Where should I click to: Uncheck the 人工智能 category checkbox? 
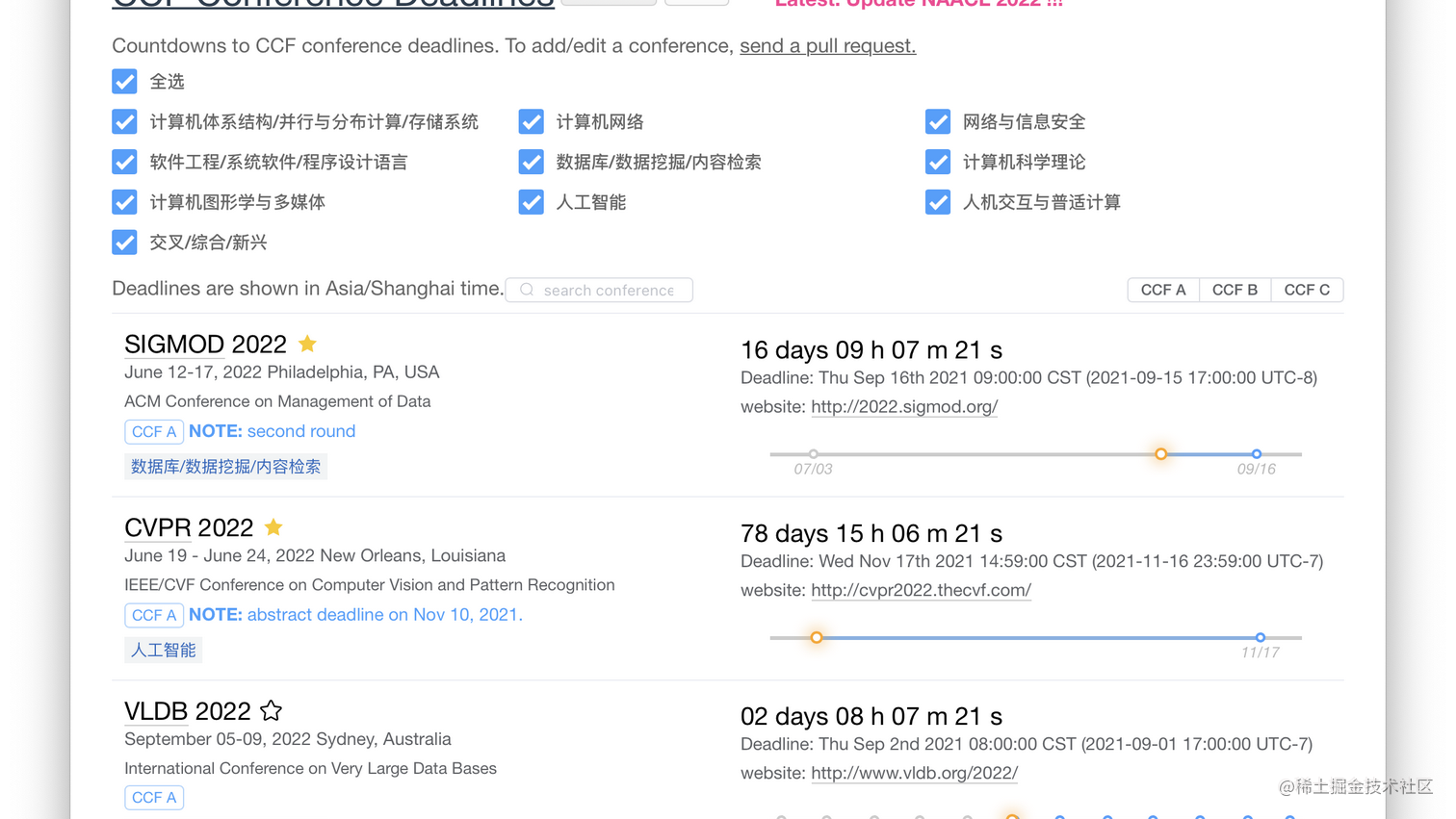click(531, 202)
